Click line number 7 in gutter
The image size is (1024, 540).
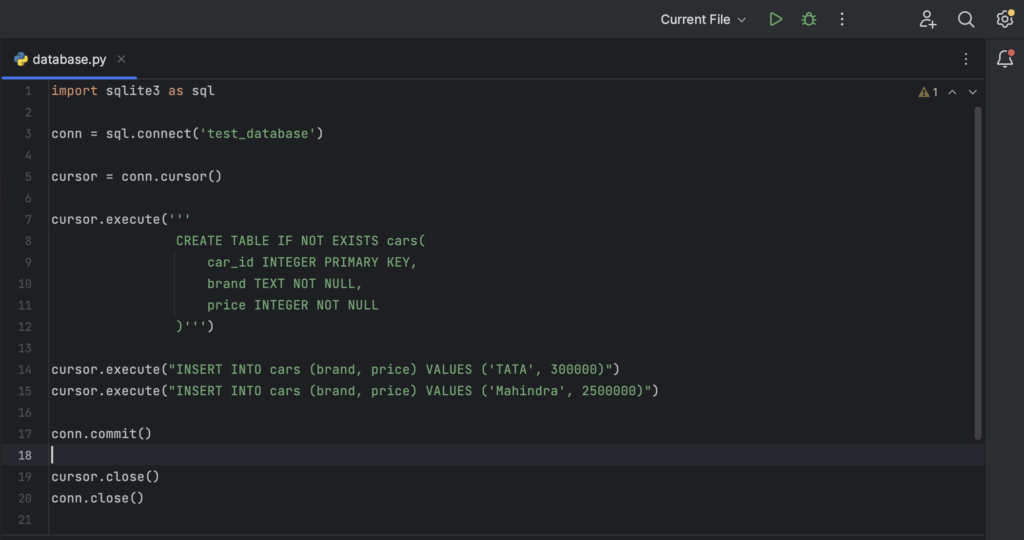coord(28,219)
